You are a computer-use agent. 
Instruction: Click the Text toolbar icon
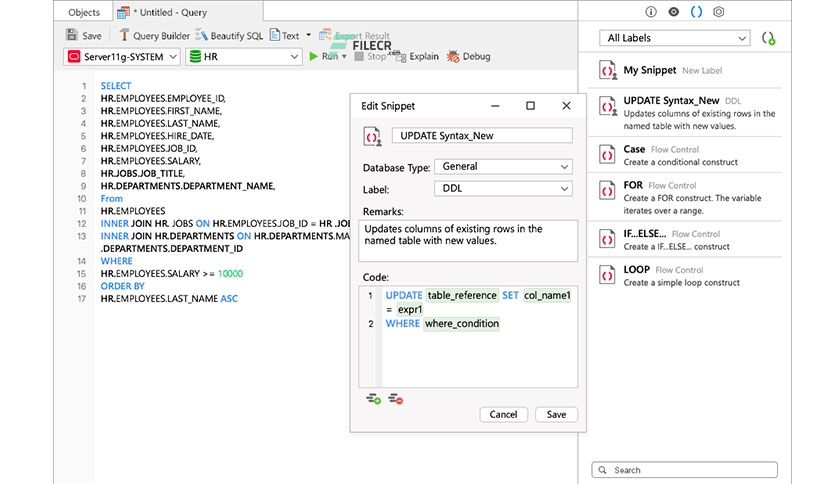coord(275,35)
